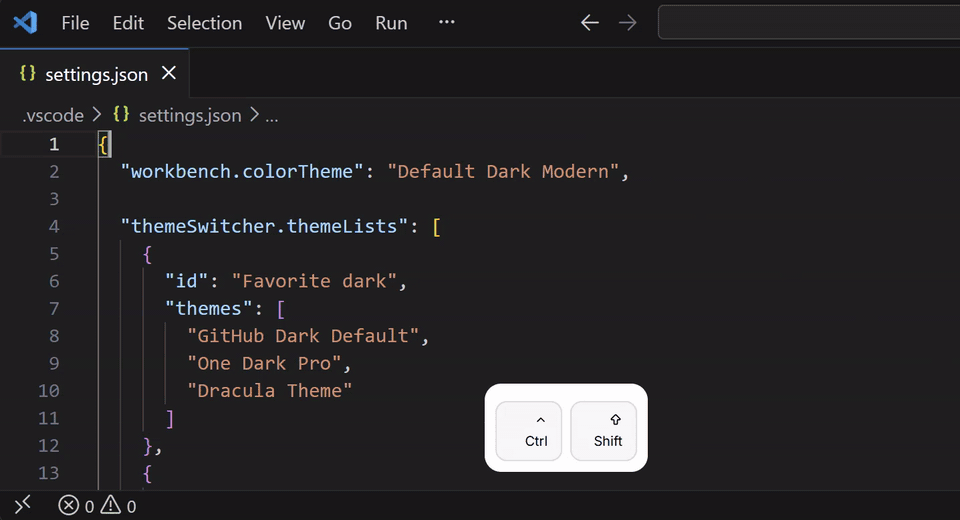Open the View menu
The width and height of the screenshot is (960, 520).
(285, 23)
